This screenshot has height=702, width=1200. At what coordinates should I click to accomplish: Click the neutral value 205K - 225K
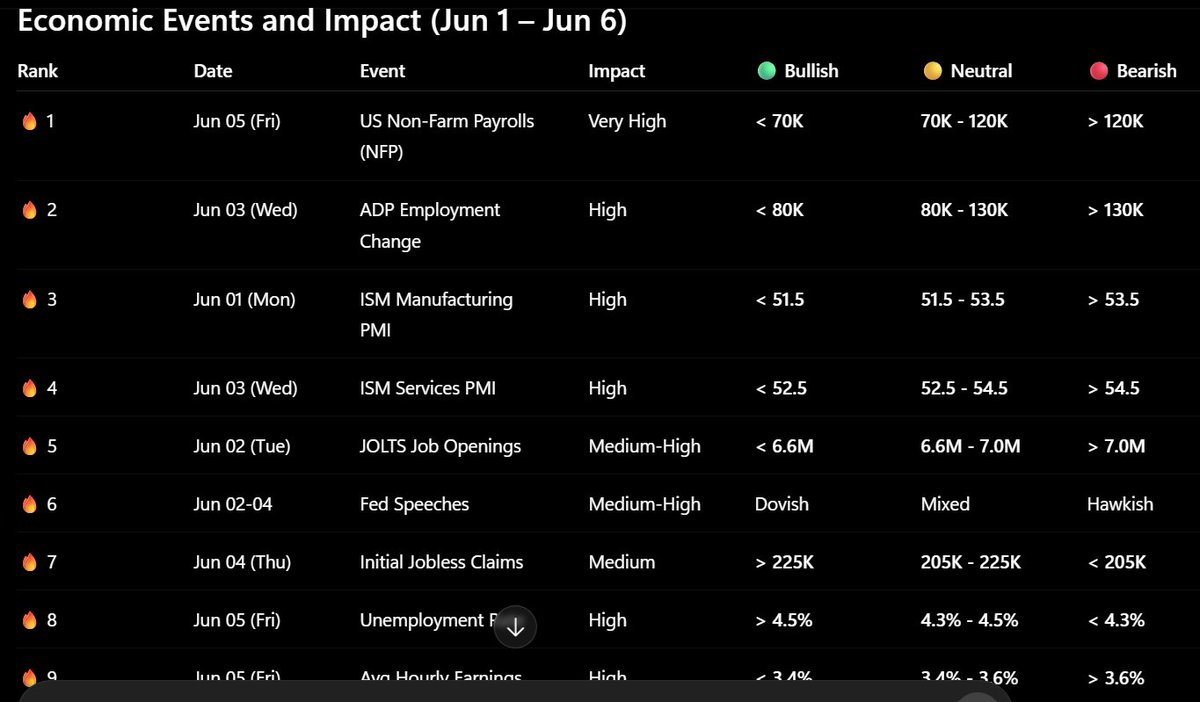click(x=970, y=562)
